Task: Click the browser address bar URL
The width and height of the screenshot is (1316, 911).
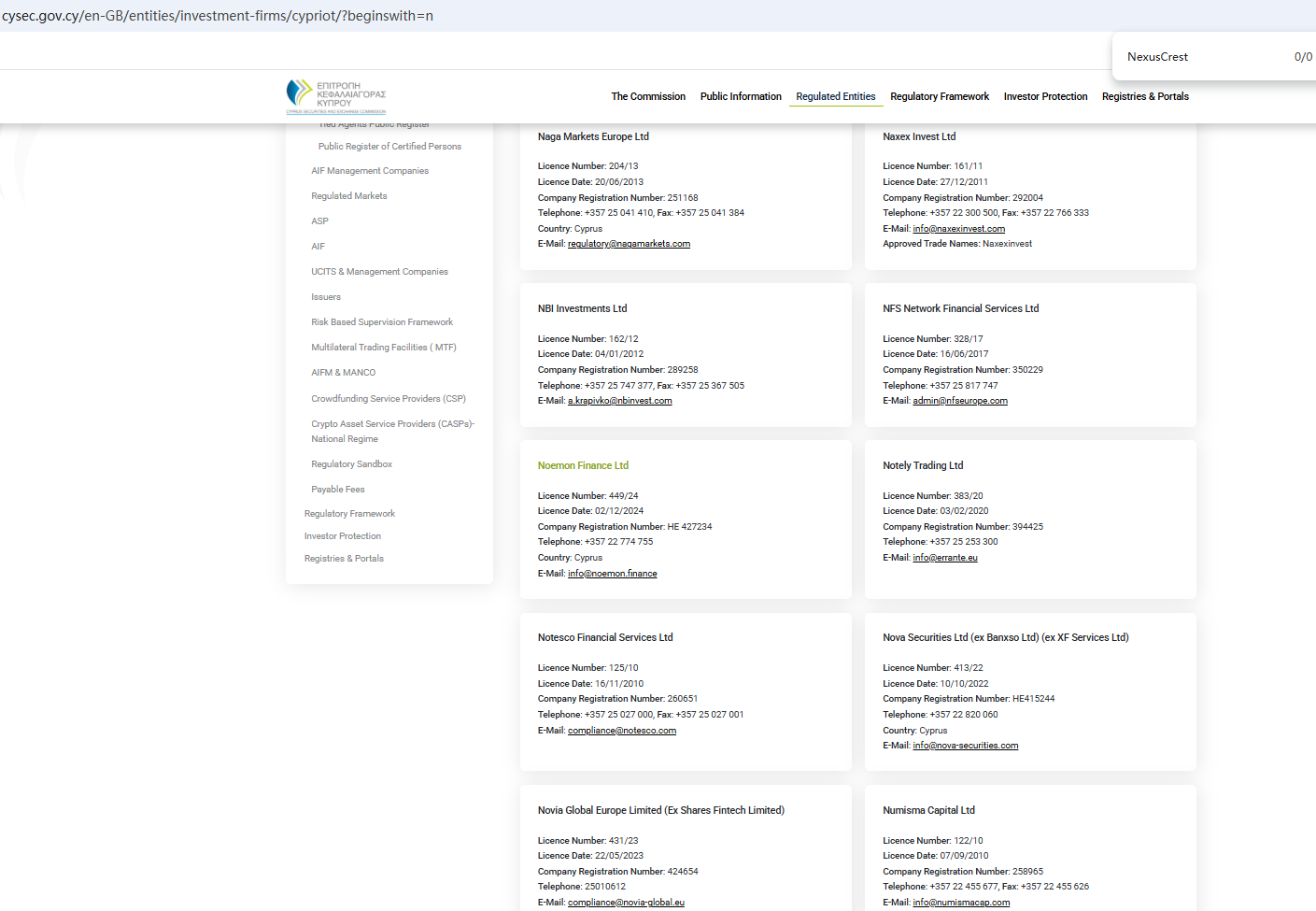Action: click(218, 16)
